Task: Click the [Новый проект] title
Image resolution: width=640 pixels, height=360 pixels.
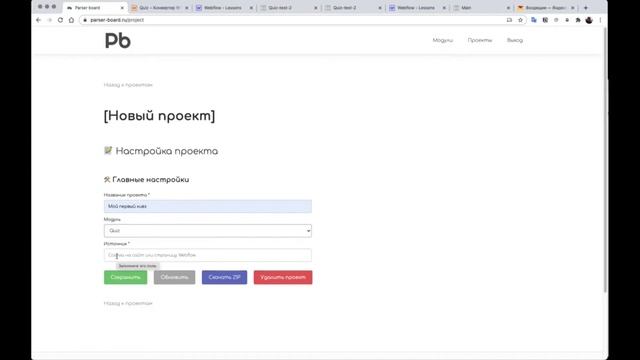Action: pos(159,116)
